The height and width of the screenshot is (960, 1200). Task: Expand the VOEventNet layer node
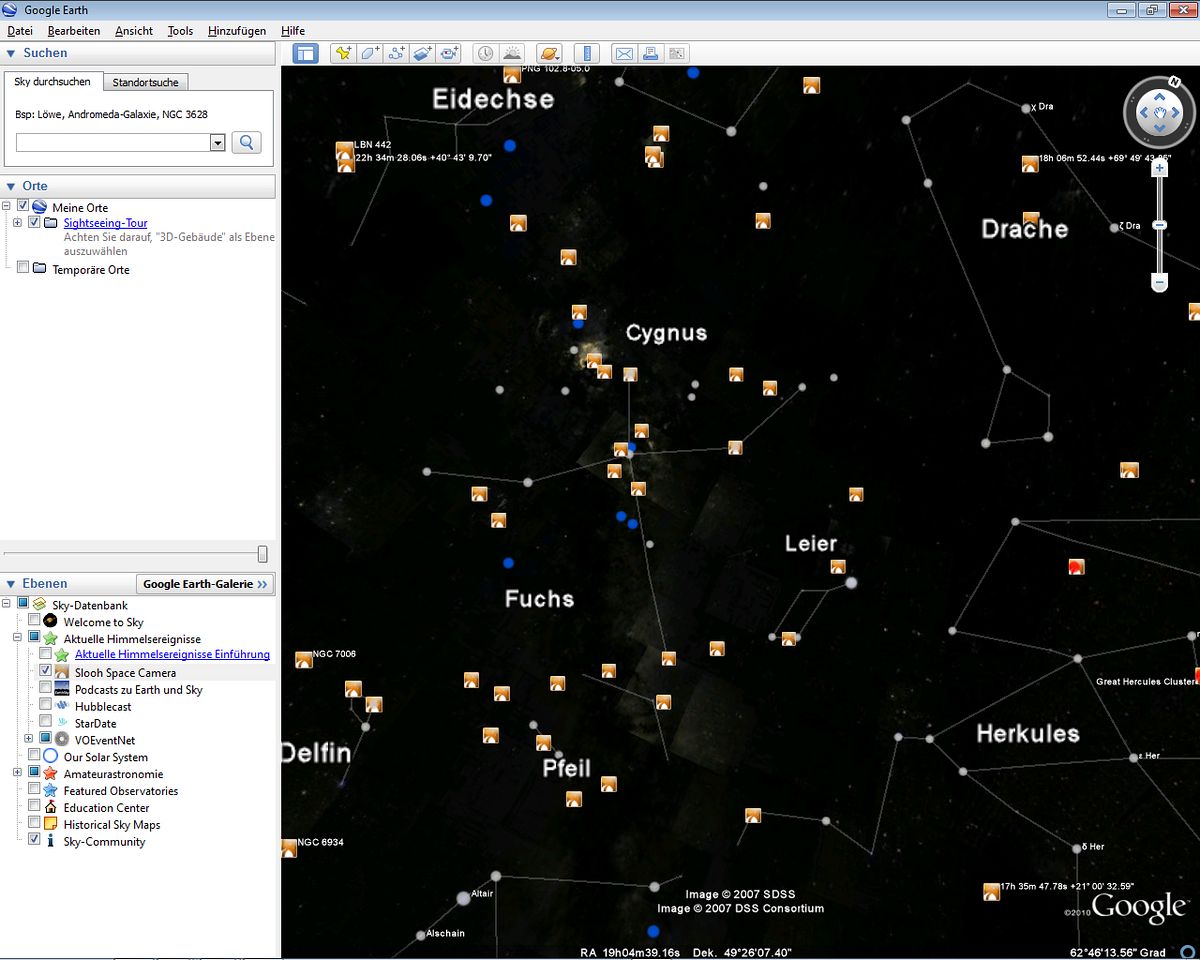click(x=28, y=739)
